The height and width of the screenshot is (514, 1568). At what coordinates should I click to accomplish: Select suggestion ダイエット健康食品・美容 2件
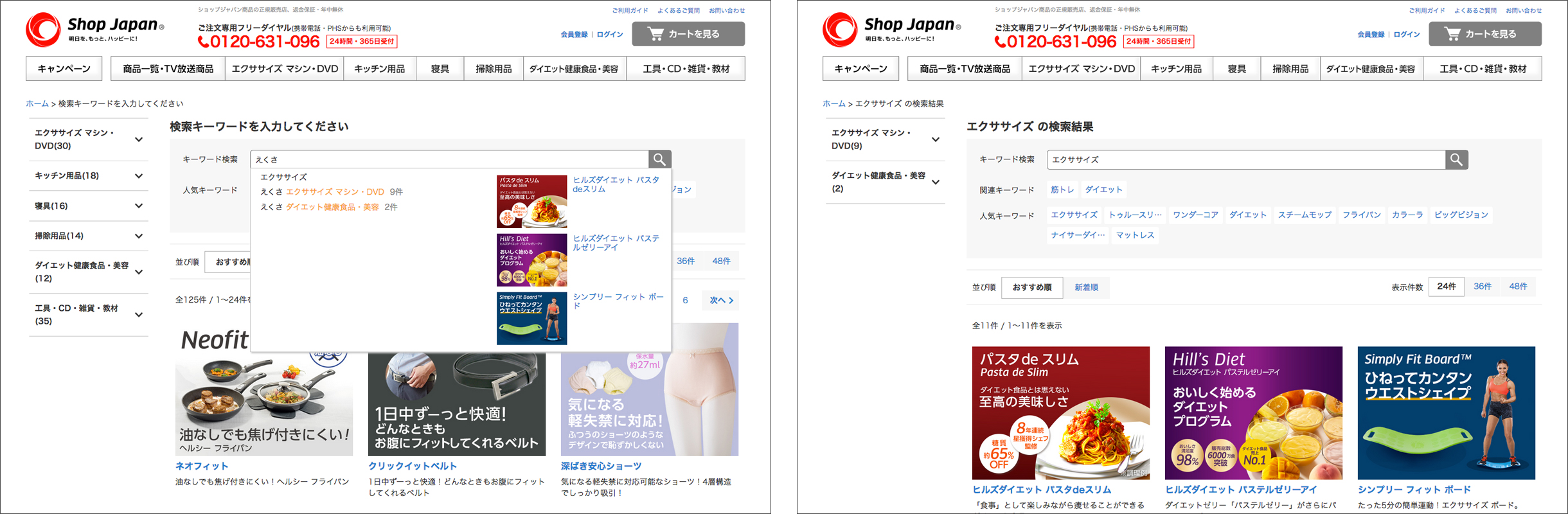click(329, 207)
